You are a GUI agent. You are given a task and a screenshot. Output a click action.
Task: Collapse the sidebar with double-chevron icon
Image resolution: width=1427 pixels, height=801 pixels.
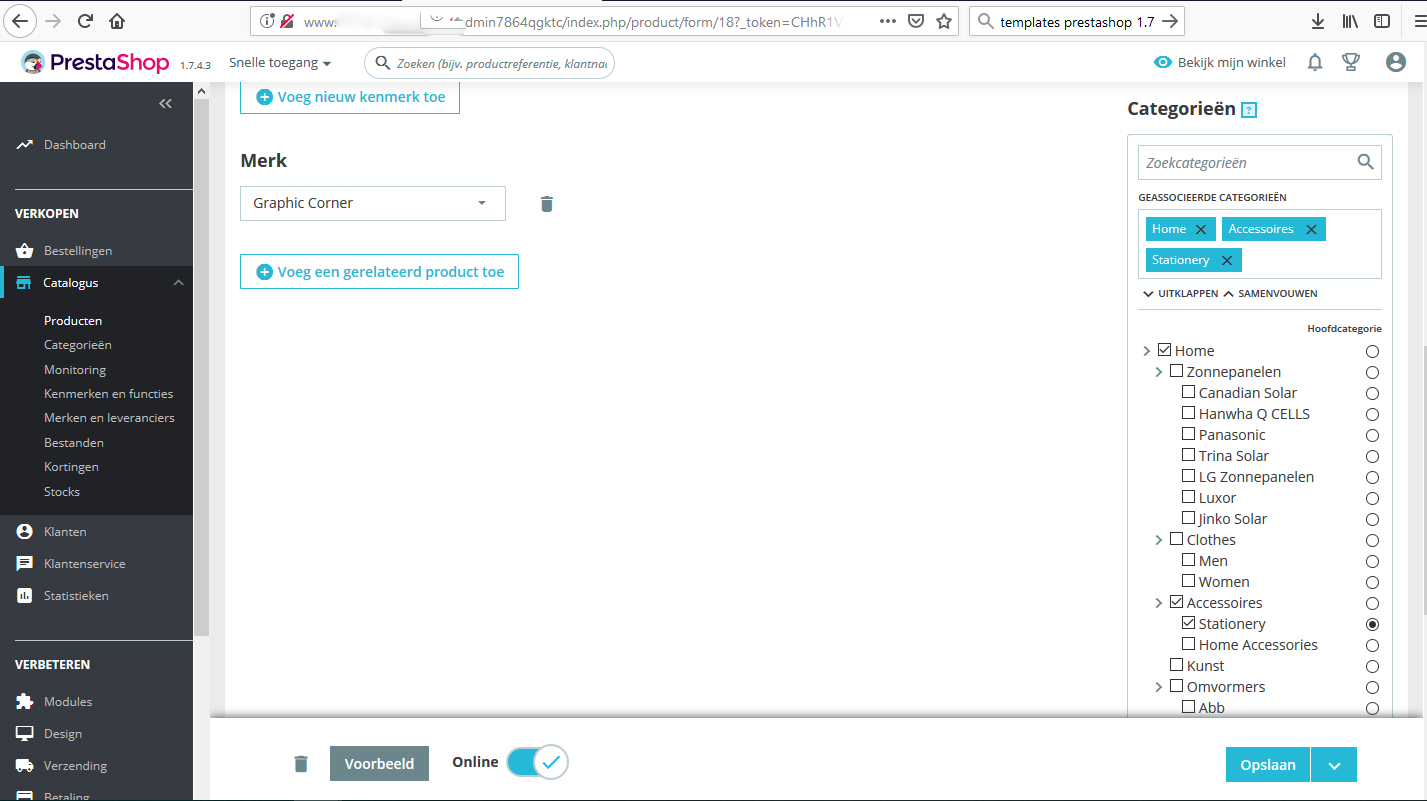166,104
